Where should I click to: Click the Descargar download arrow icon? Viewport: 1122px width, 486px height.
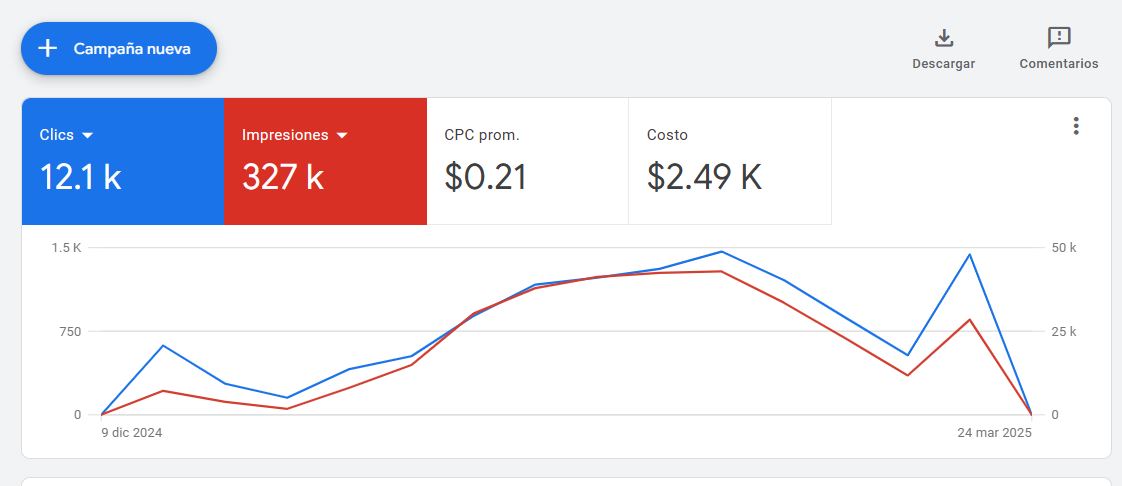click(943, 38)
